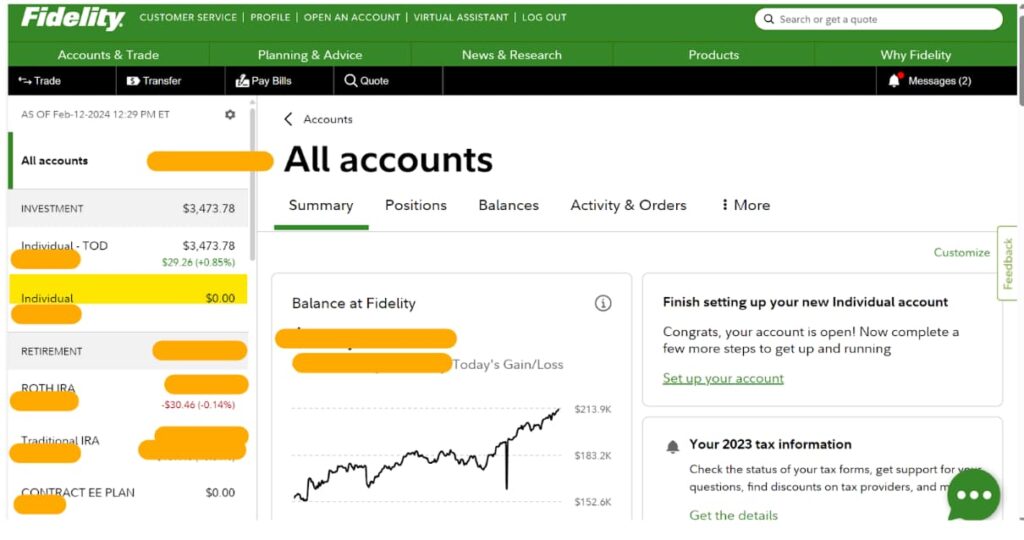Click the $213.9K chart axis label
1024x540 pixels.
pos(592,409)
